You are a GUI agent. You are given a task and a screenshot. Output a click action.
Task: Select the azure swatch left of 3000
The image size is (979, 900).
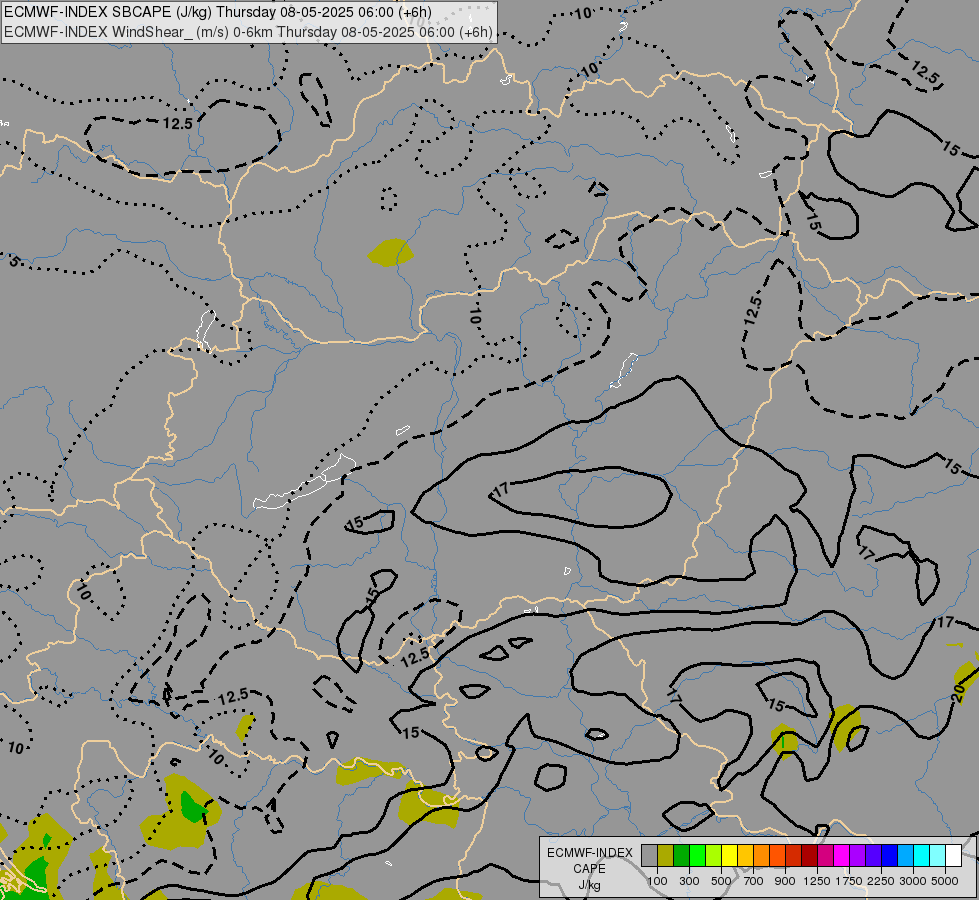point(906,855)
